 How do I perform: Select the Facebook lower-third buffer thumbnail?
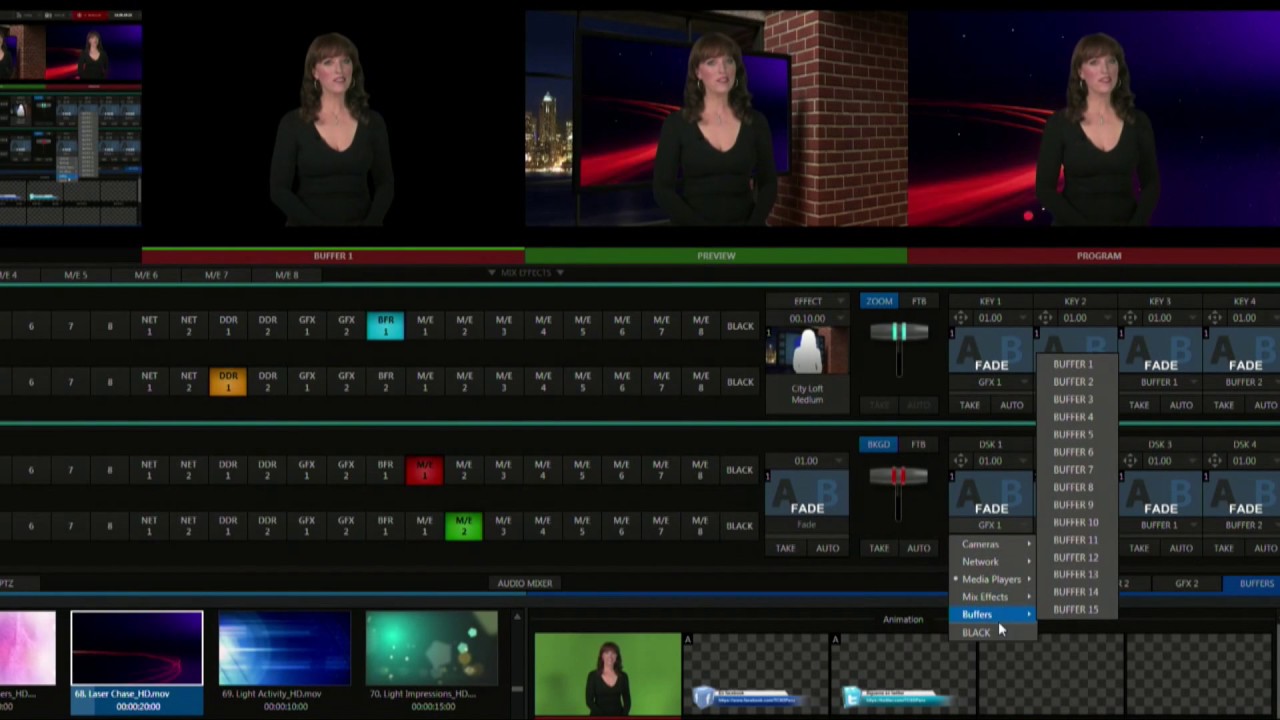755,675
